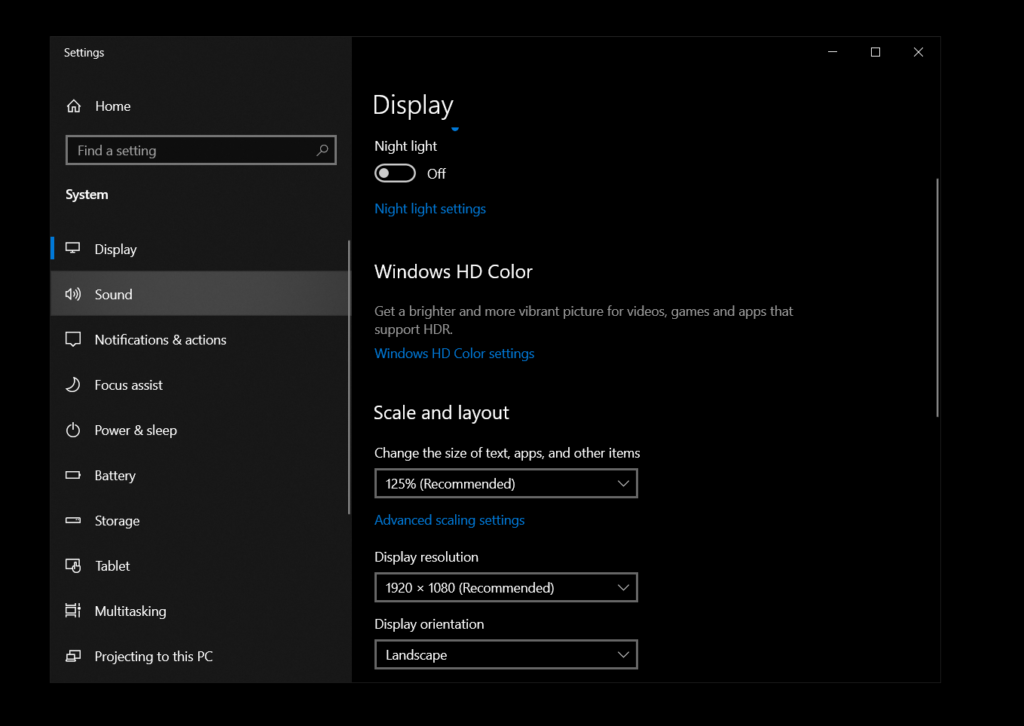Click the search magnifier icon
This screenshot has width=1024, height=726.
[322, 151]
